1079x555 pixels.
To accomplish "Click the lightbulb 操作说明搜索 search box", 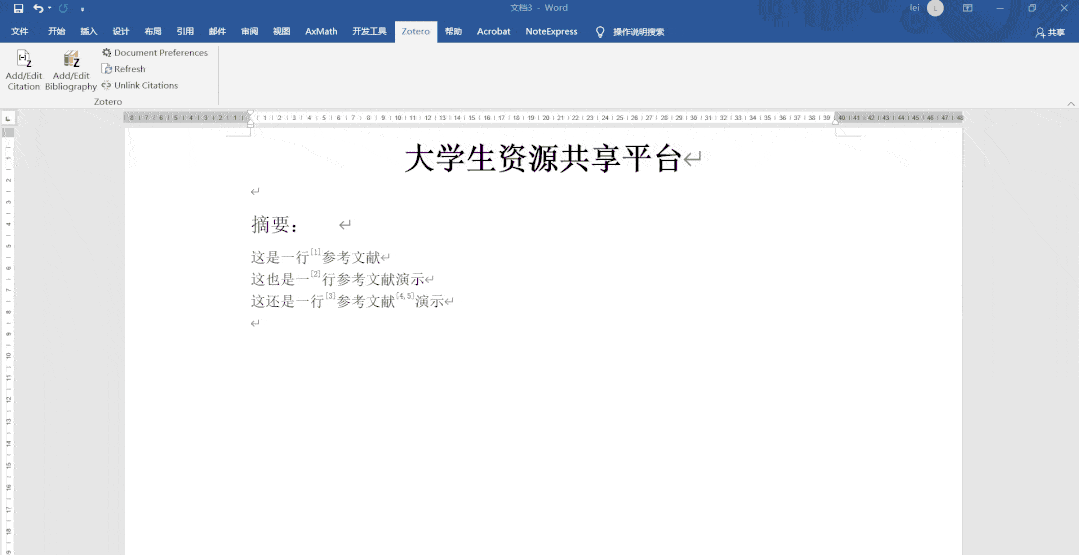I will pos(630,32).
